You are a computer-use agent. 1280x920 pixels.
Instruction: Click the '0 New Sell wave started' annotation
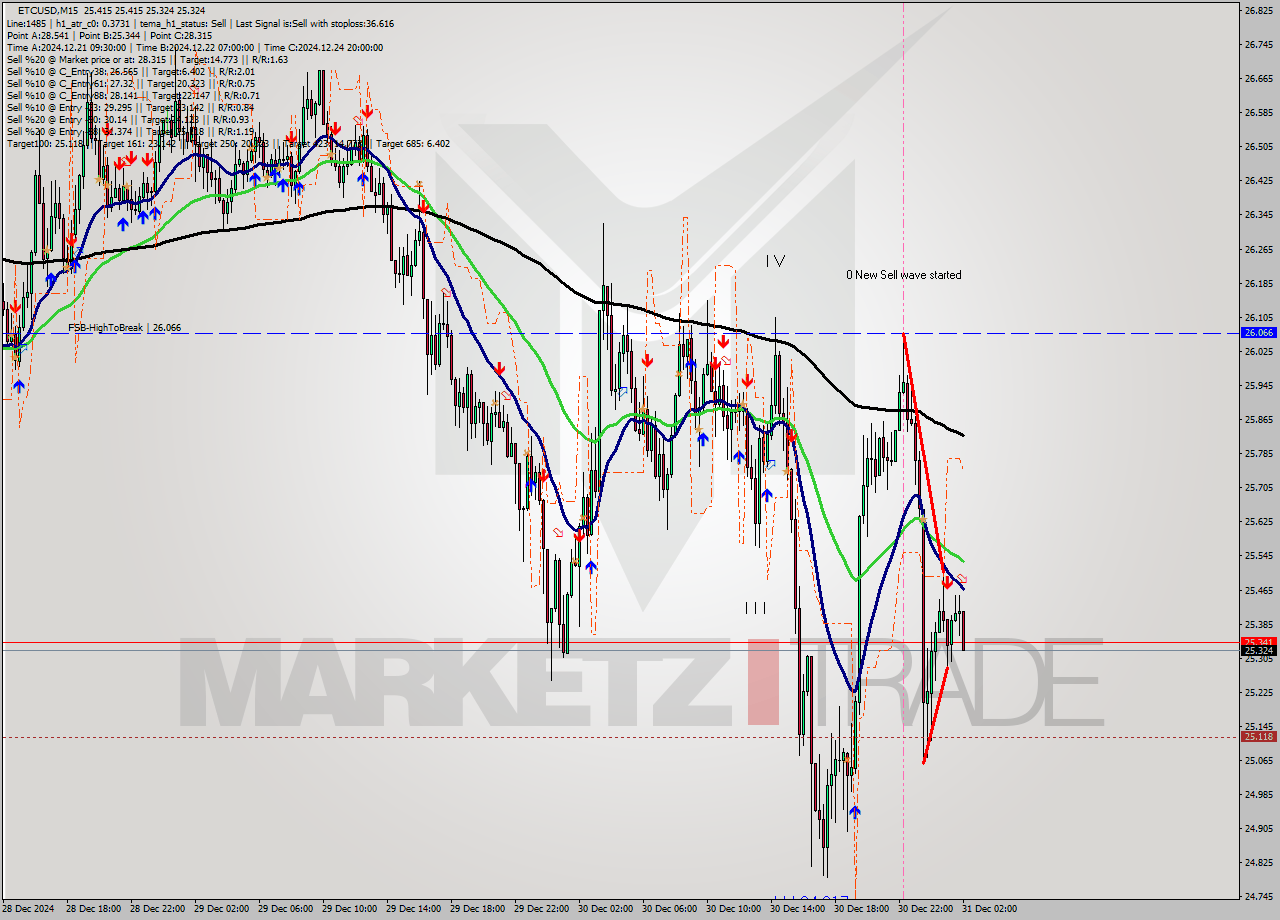pyautogui.click(x=904, y=274)
